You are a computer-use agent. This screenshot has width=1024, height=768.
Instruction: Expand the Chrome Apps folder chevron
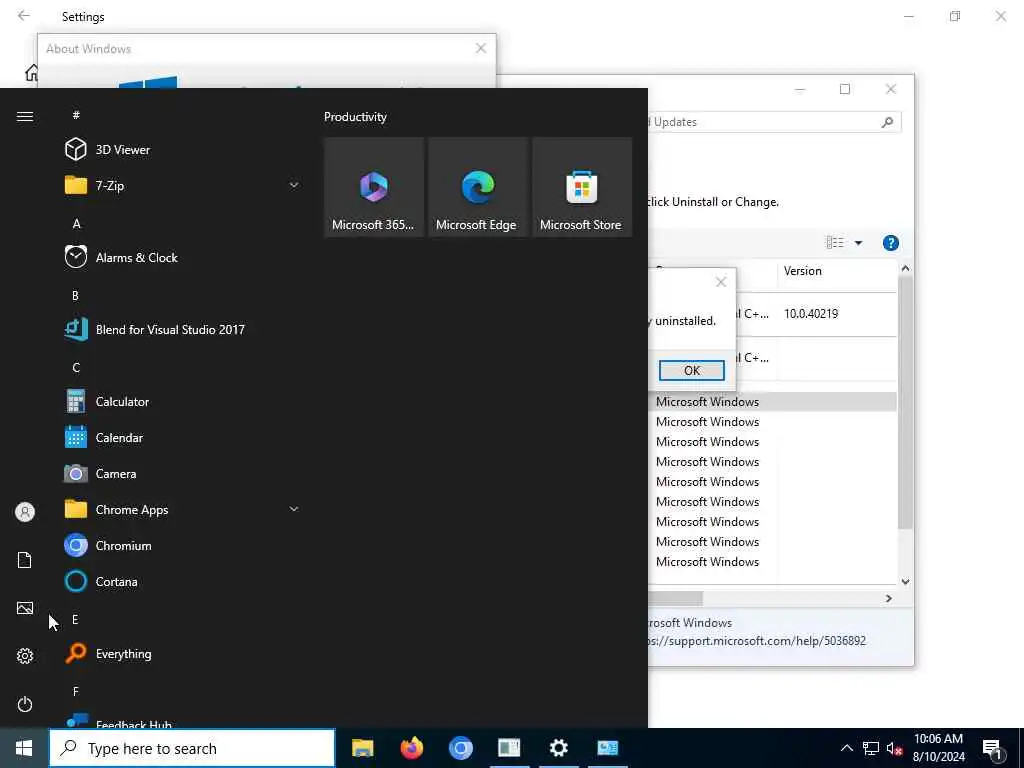pyautogui.click(x=294, y=509)
